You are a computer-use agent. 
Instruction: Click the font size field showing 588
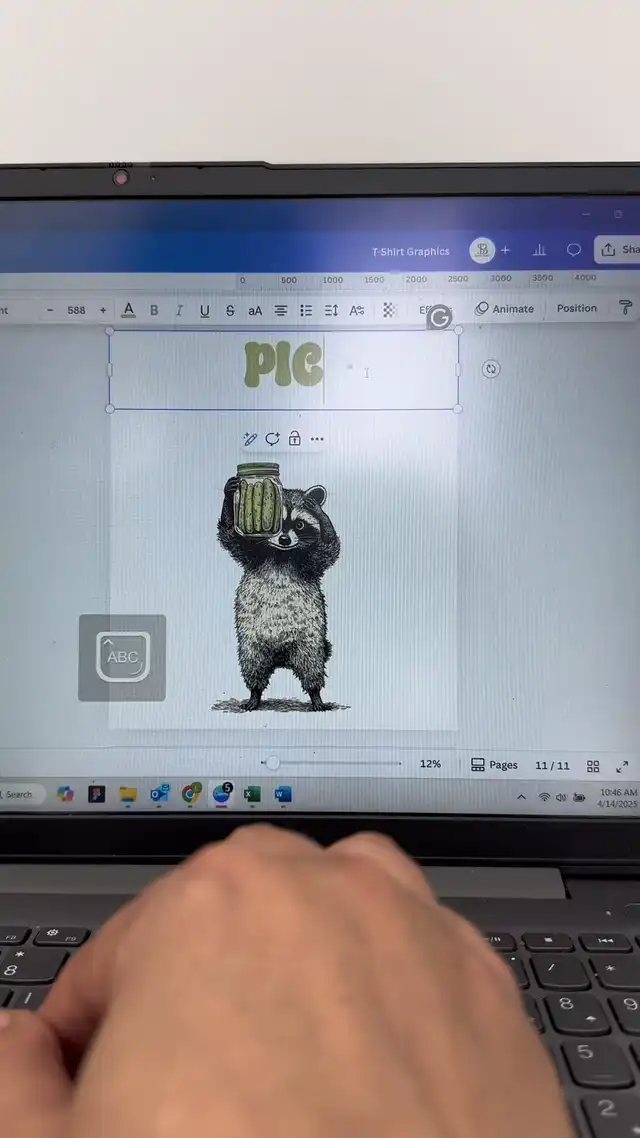pos(76,311)
